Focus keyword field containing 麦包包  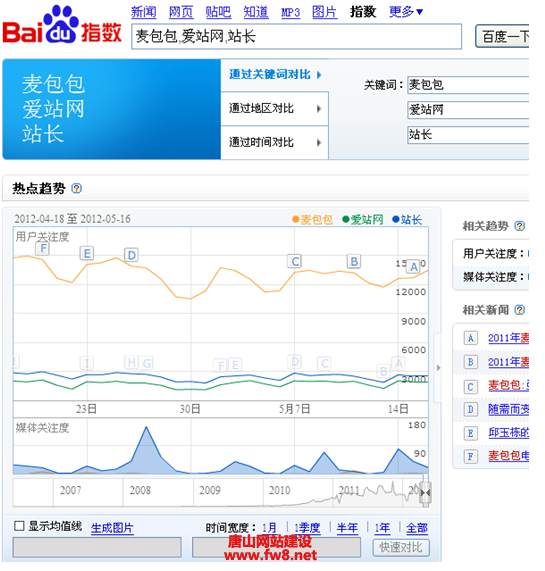click(x=468, y=85)
